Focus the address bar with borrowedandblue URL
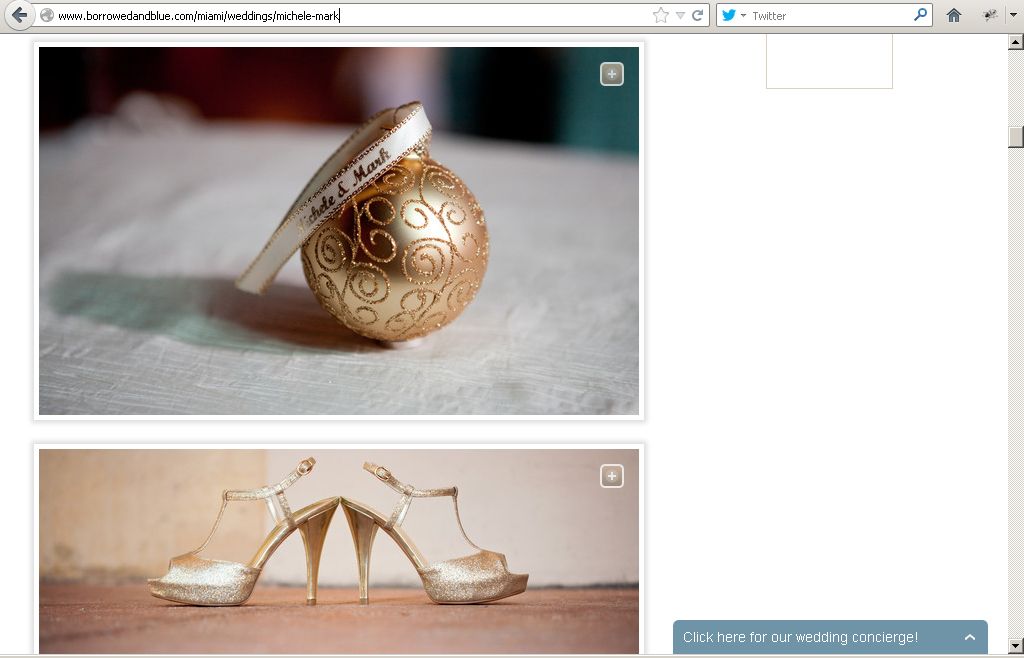This screenshot has height=658, width=1024. tap(353, 16)
